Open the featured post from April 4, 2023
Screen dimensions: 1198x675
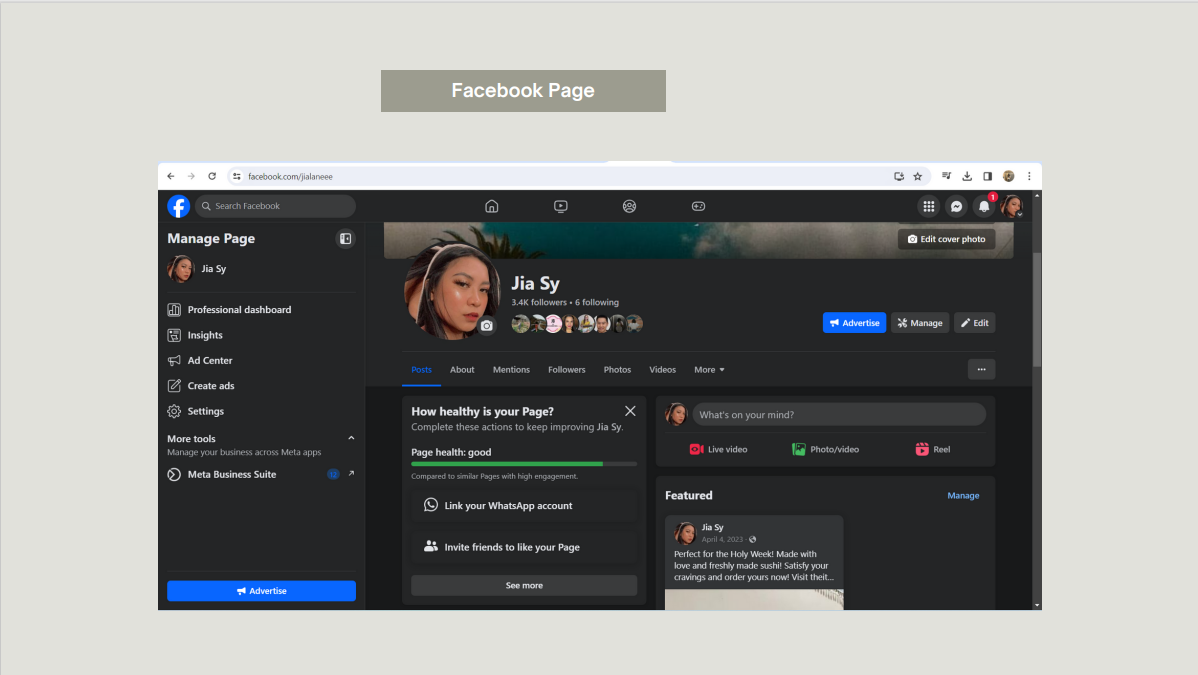point(753,563)
